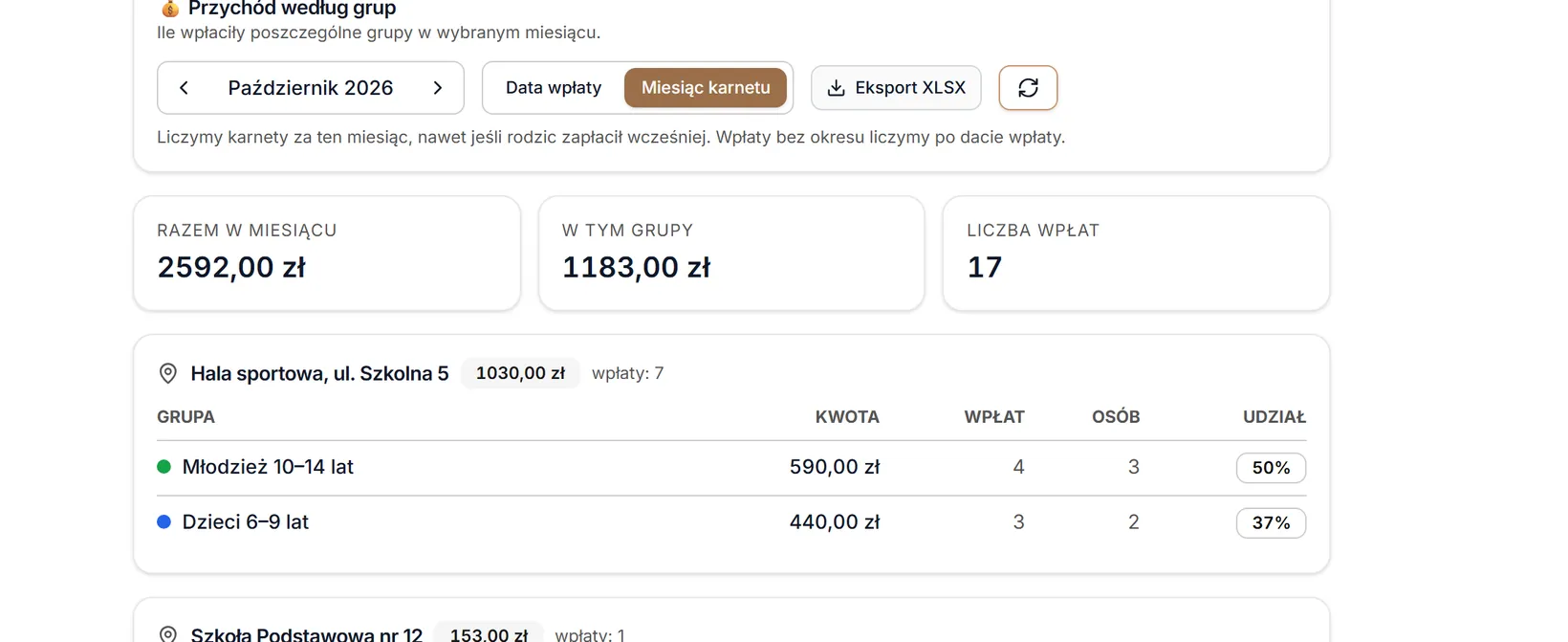Click the payment count value 17
Screen dimensions: 1568x642
(984, 267)
